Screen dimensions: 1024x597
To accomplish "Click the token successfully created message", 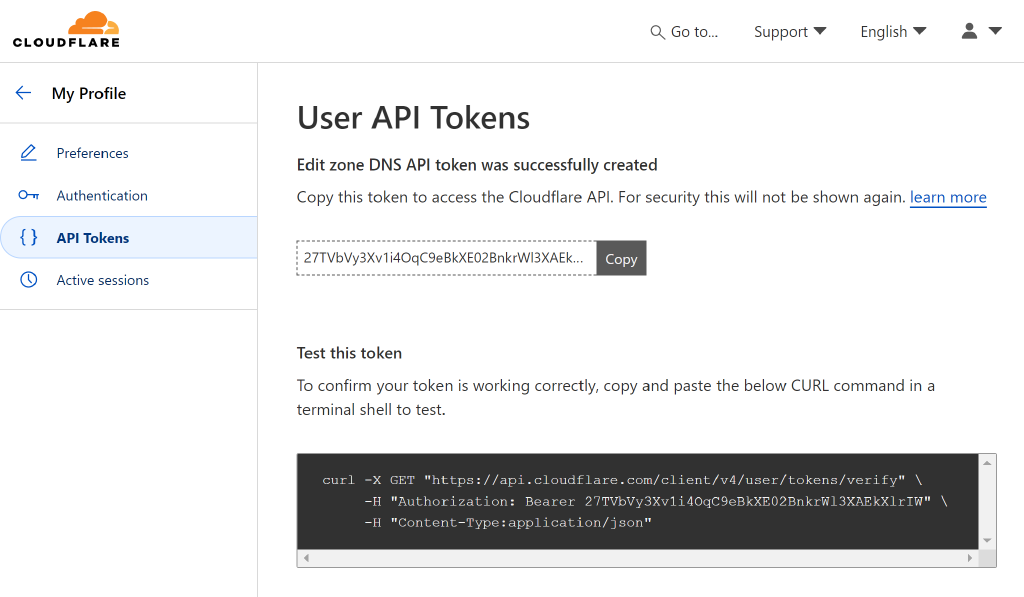I will (x=477, y=165).
